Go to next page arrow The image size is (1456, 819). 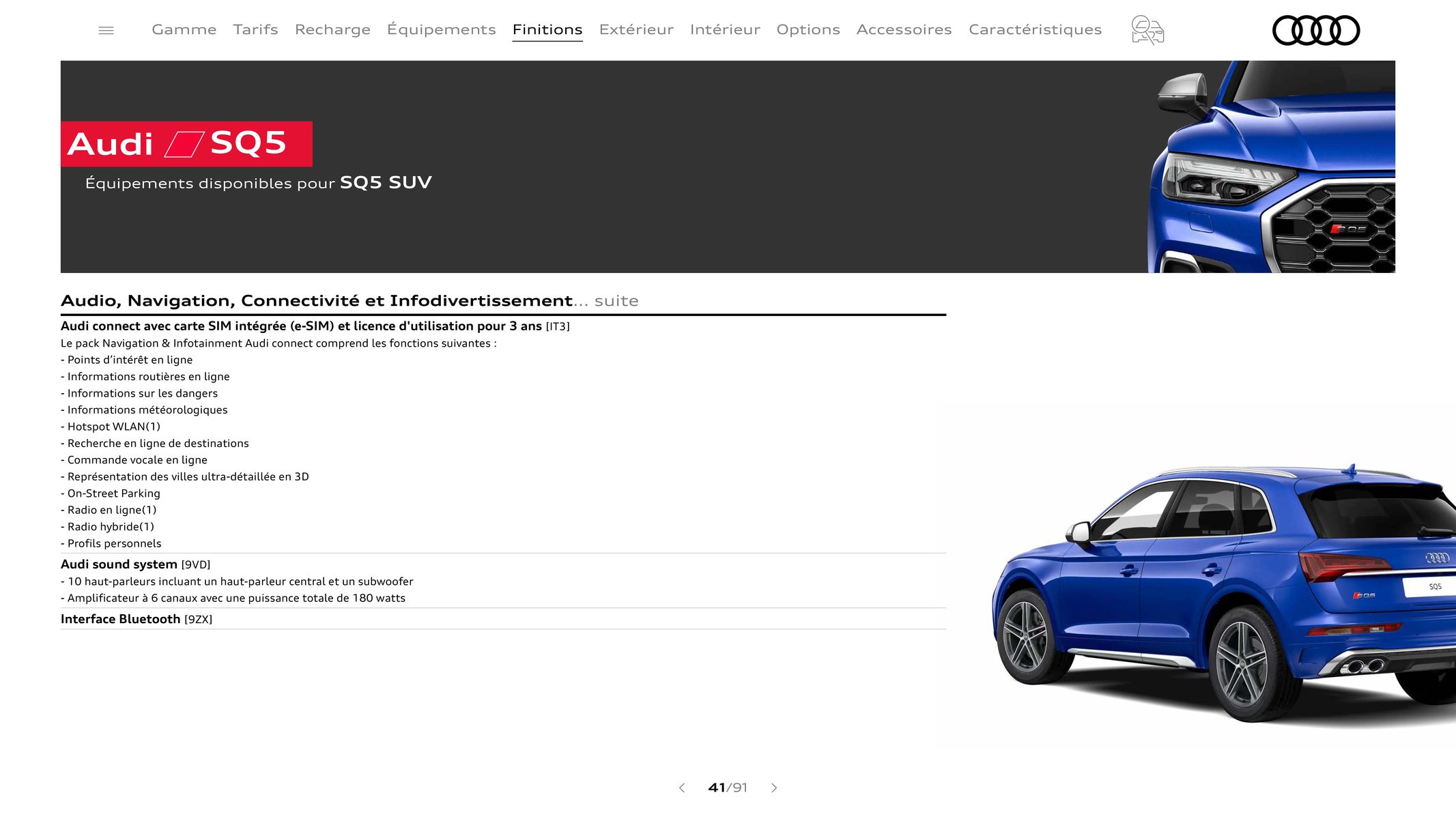pos(774,788)
